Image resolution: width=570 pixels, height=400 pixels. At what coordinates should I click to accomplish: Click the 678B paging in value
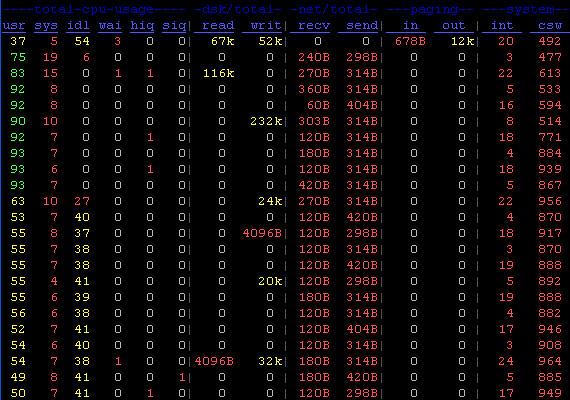pyautogui.click(x=410, y=41)
